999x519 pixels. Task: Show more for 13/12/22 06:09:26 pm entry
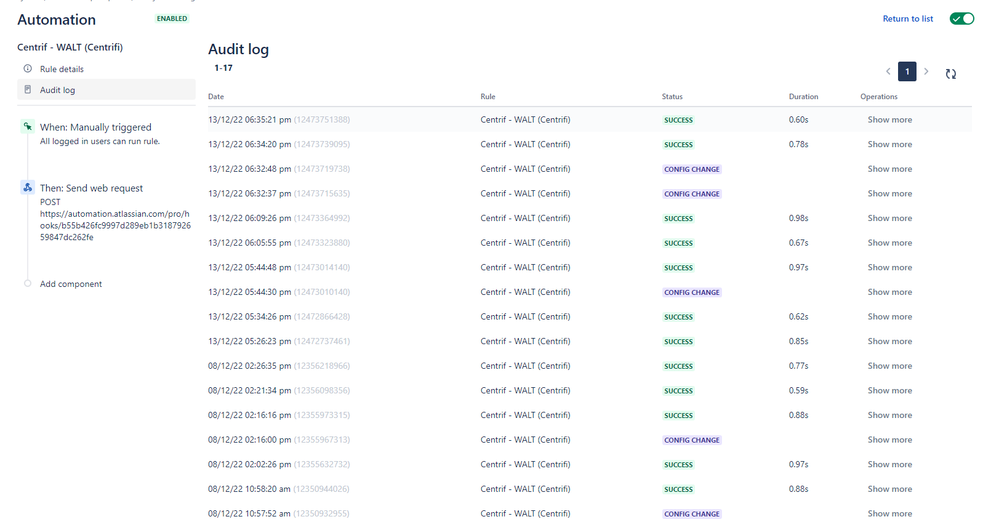(889, 218)
